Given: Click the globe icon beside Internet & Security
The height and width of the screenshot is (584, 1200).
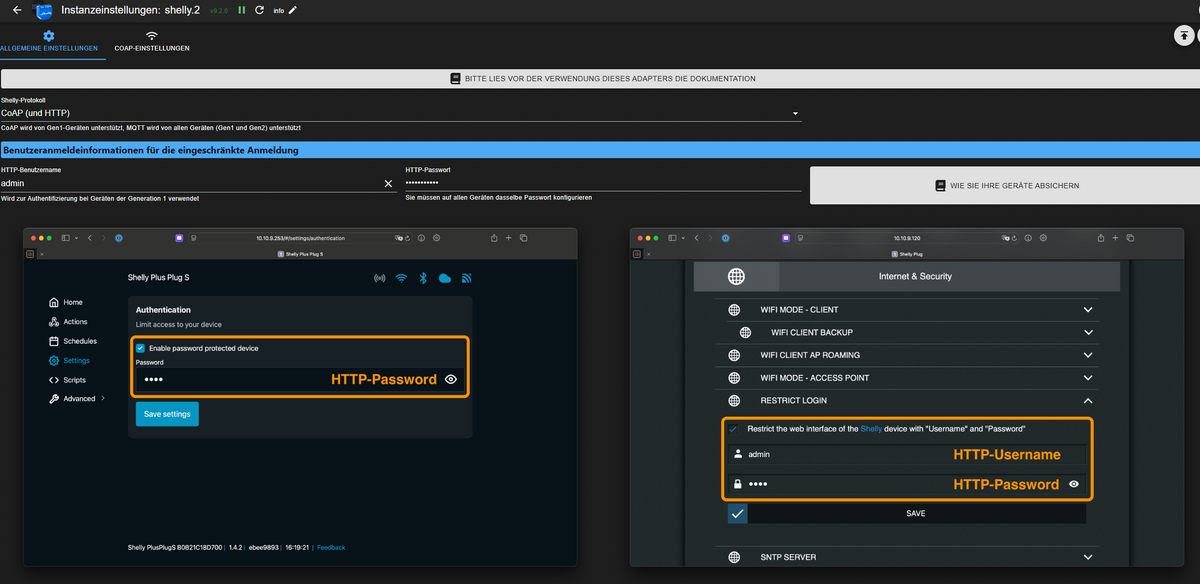Looking at the screenshot, I should click(736, 276).
